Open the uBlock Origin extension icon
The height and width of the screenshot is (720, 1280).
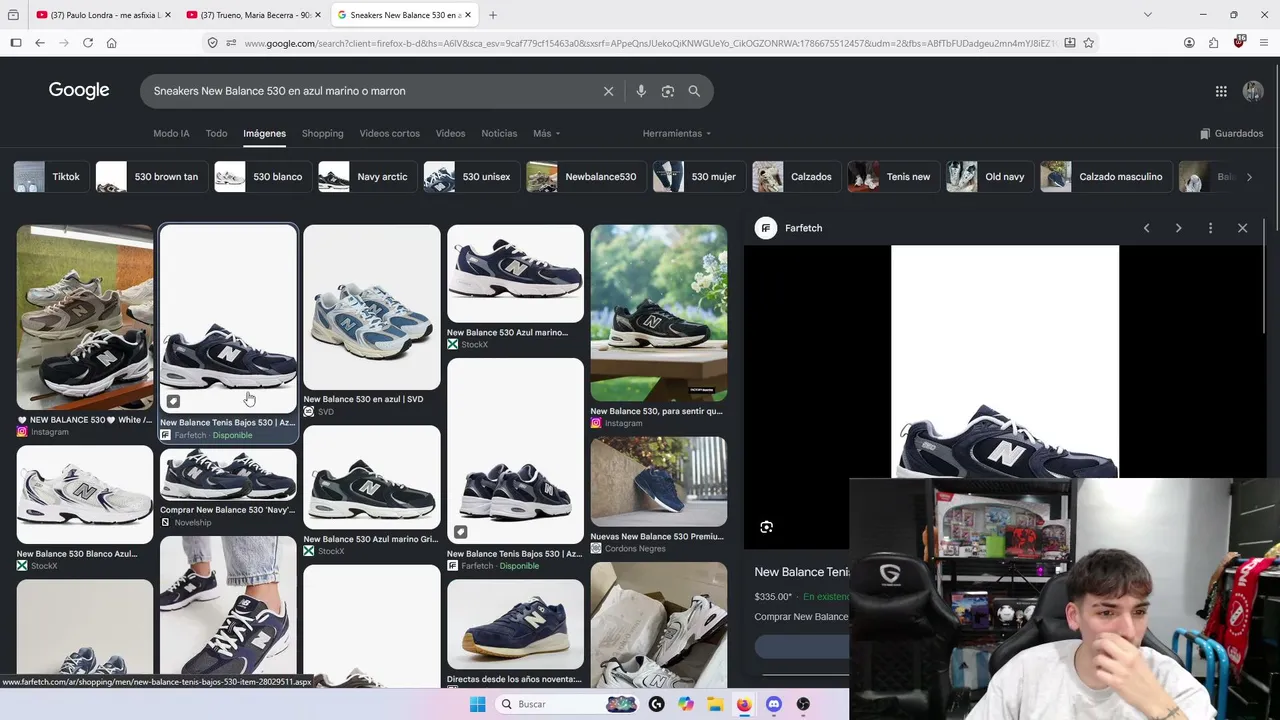(1239, 42)
